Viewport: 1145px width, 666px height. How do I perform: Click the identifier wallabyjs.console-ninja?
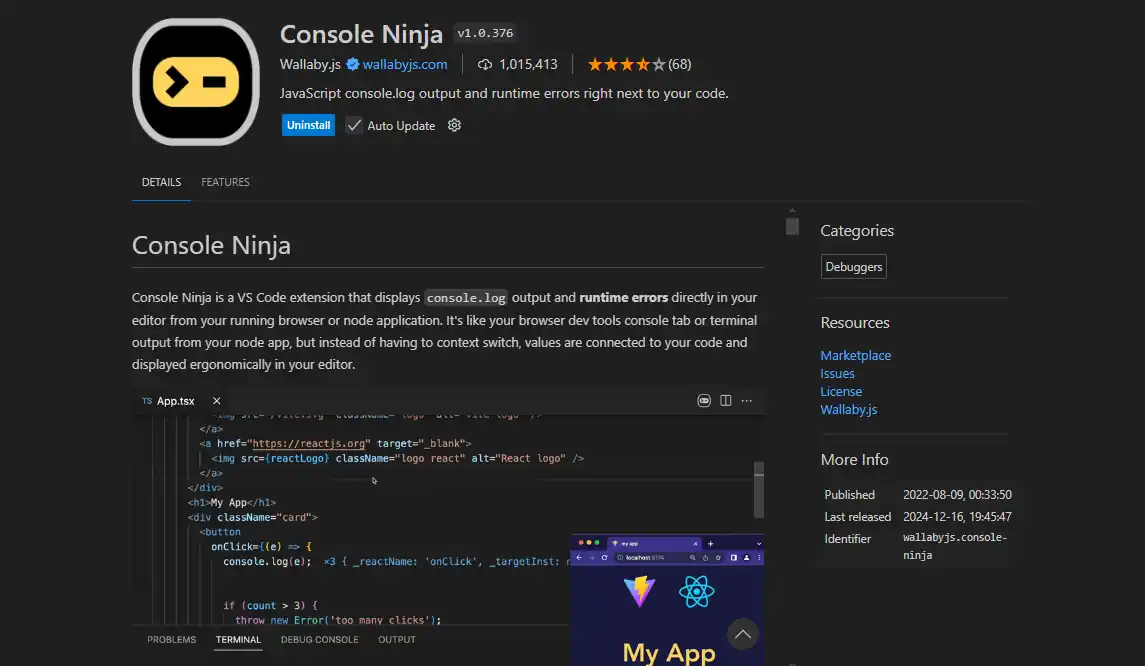tap(954, 546)
